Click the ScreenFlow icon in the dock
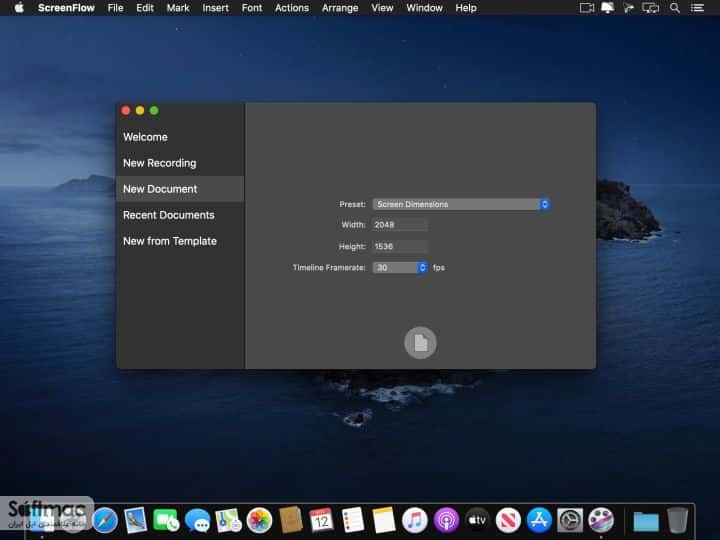This screenshot has width=720, height=540. 601,520
